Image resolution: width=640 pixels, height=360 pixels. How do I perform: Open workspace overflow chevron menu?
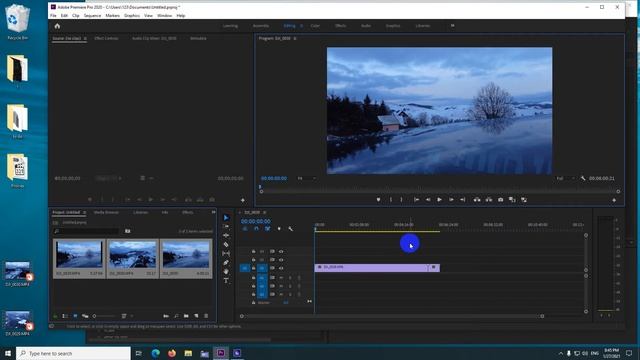(x=452, y=26)
